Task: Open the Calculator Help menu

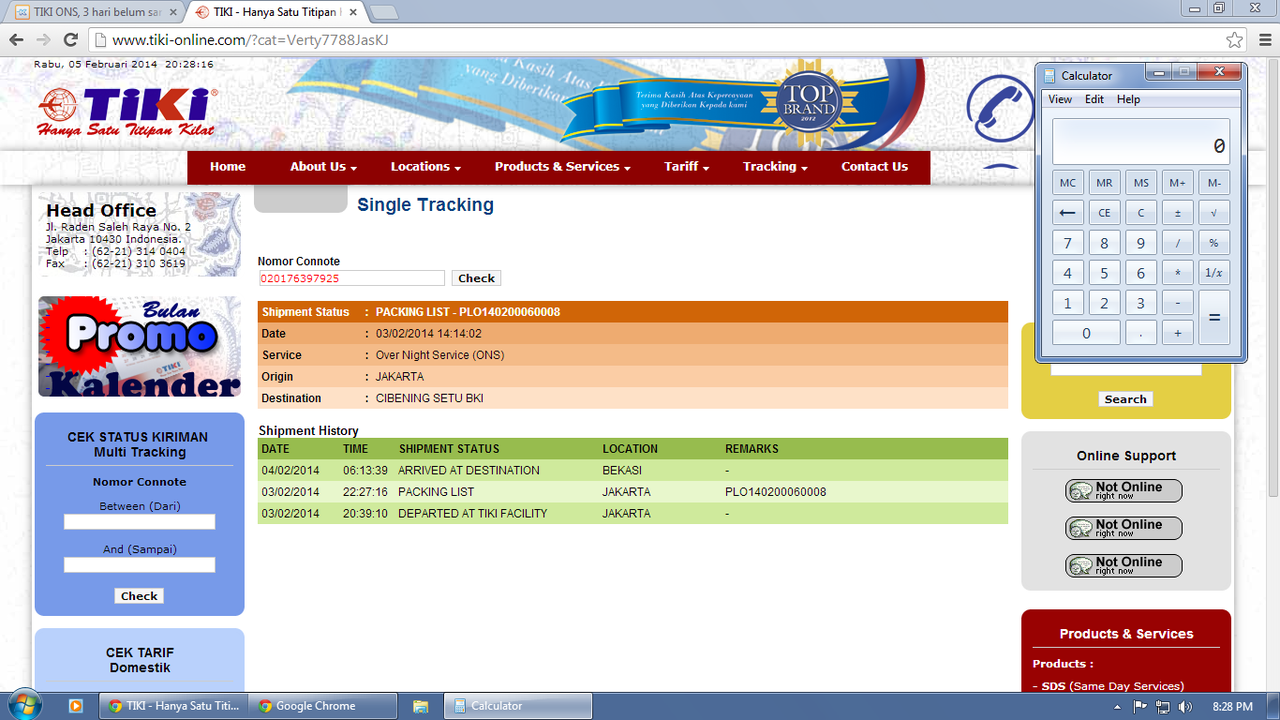Action: click(1128, 99)
